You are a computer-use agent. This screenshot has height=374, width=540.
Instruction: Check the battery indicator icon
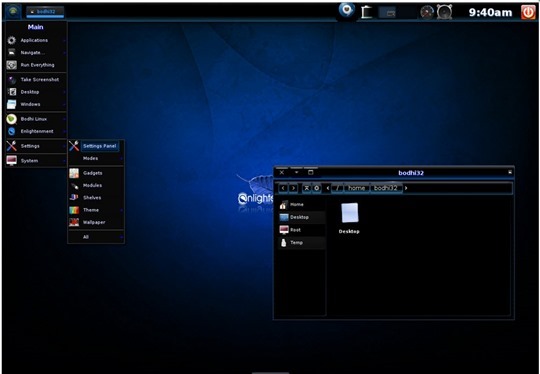coord(366,12)
